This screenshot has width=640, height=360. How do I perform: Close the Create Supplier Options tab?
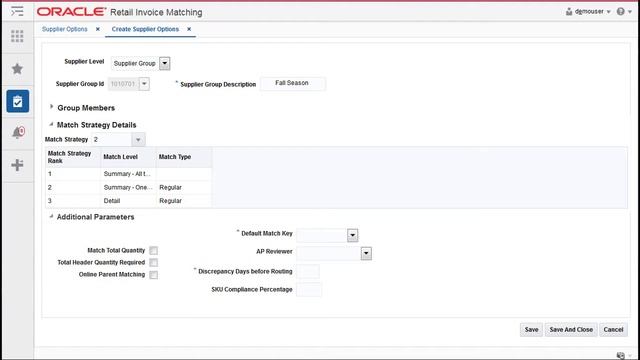[189, 29]
